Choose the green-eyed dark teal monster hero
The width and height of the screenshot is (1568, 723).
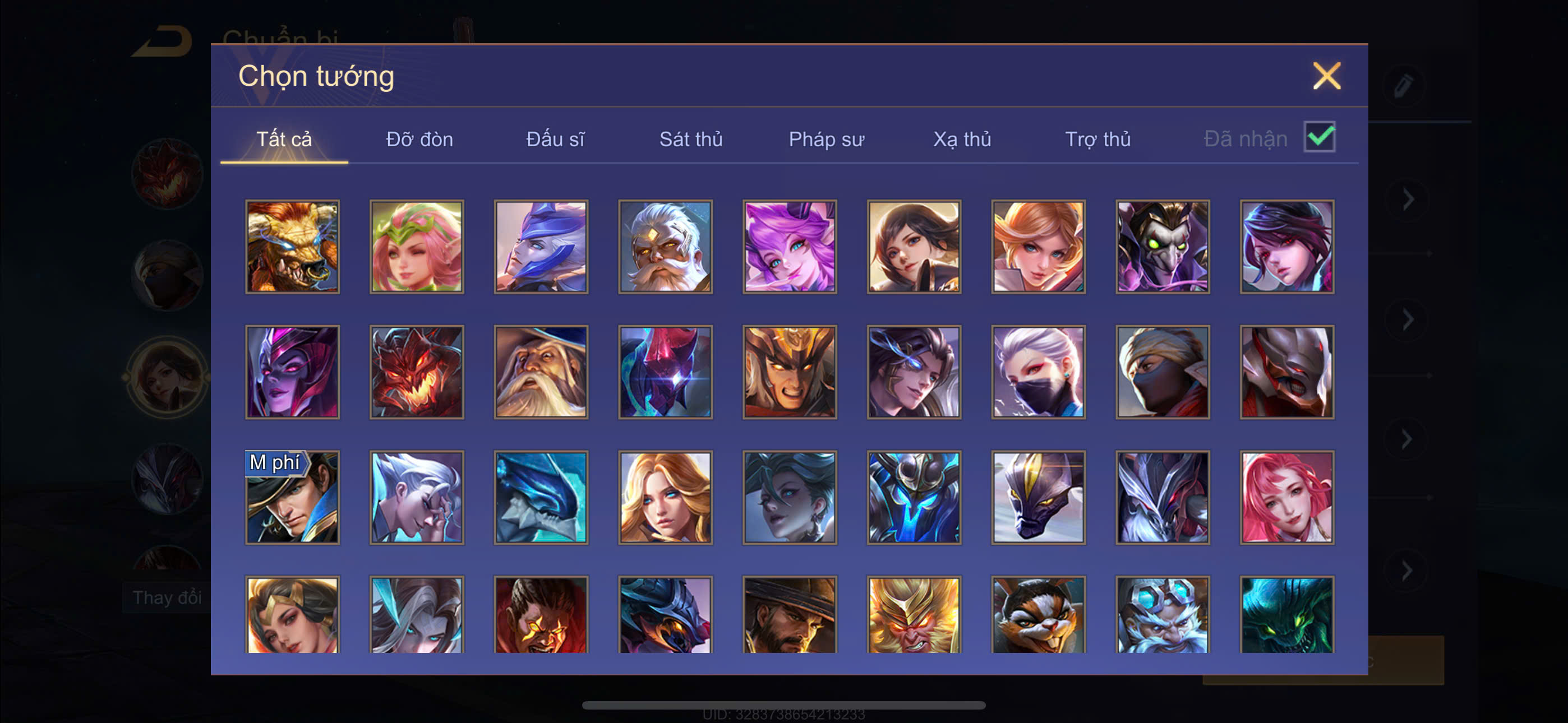click(1287, 615)
